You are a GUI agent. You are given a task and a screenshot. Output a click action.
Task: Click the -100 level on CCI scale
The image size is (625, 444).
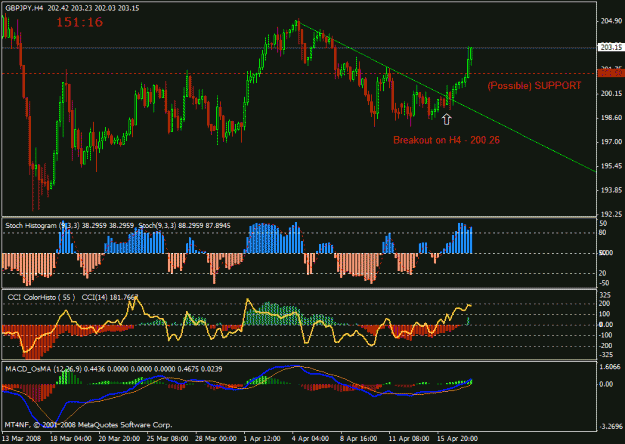point(605,335)
